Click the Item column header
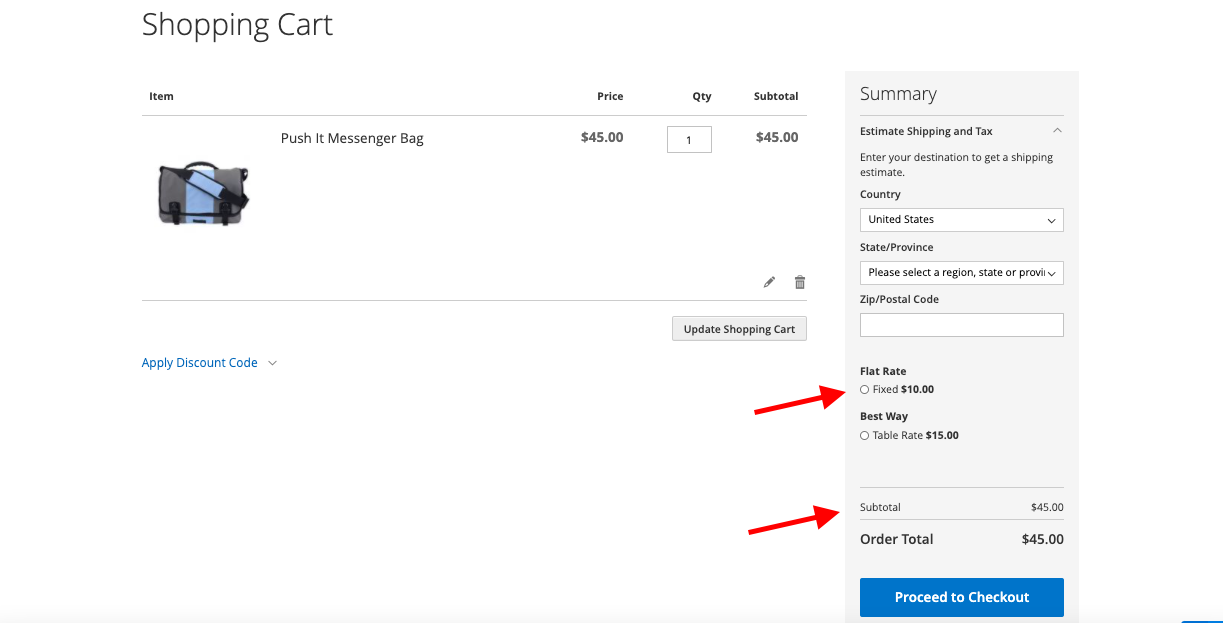This screenshot has width=1223, height=623. click(x=161, y=96)
